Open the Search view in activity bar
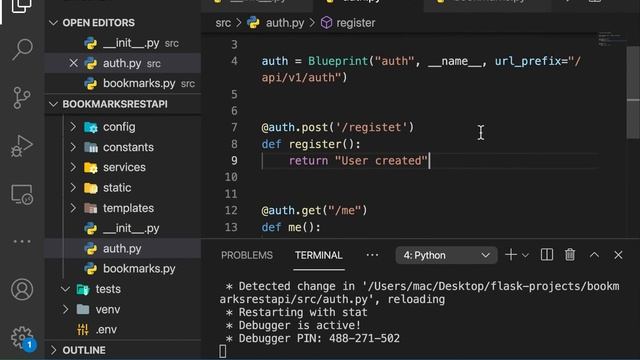 pos(22,49)
